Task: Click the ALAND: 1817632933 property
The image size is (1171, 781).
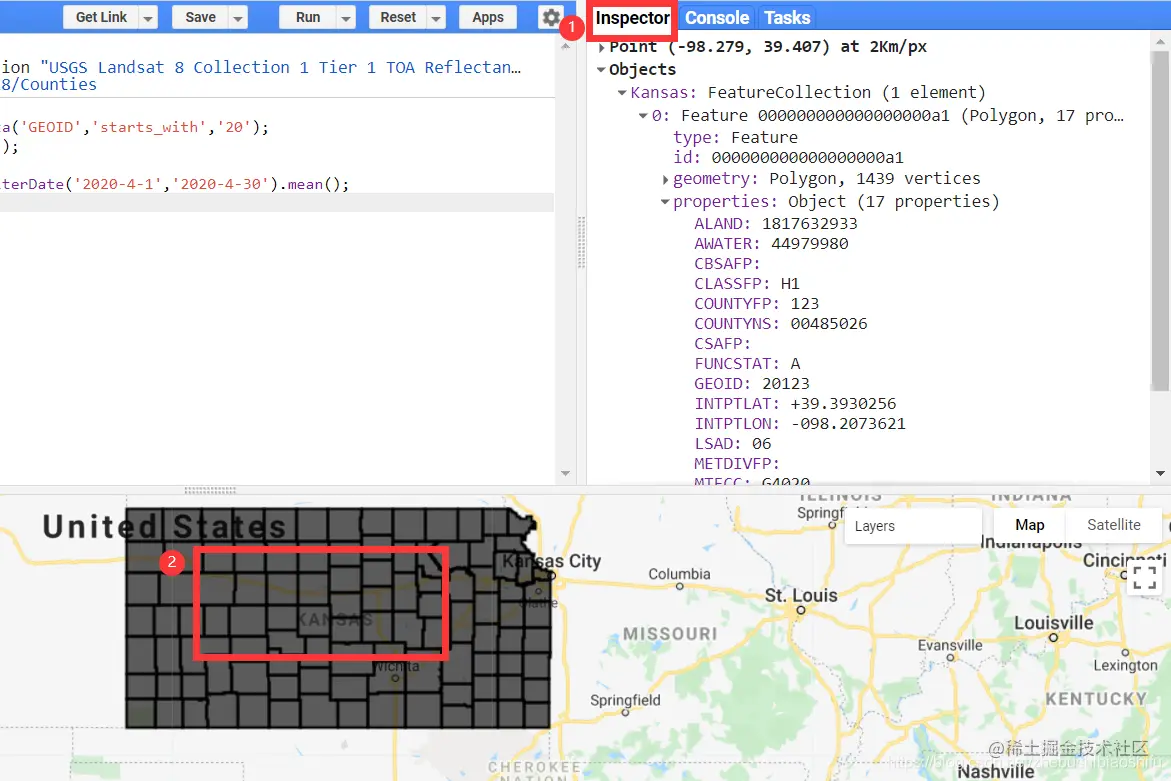Action: (775, 224)
